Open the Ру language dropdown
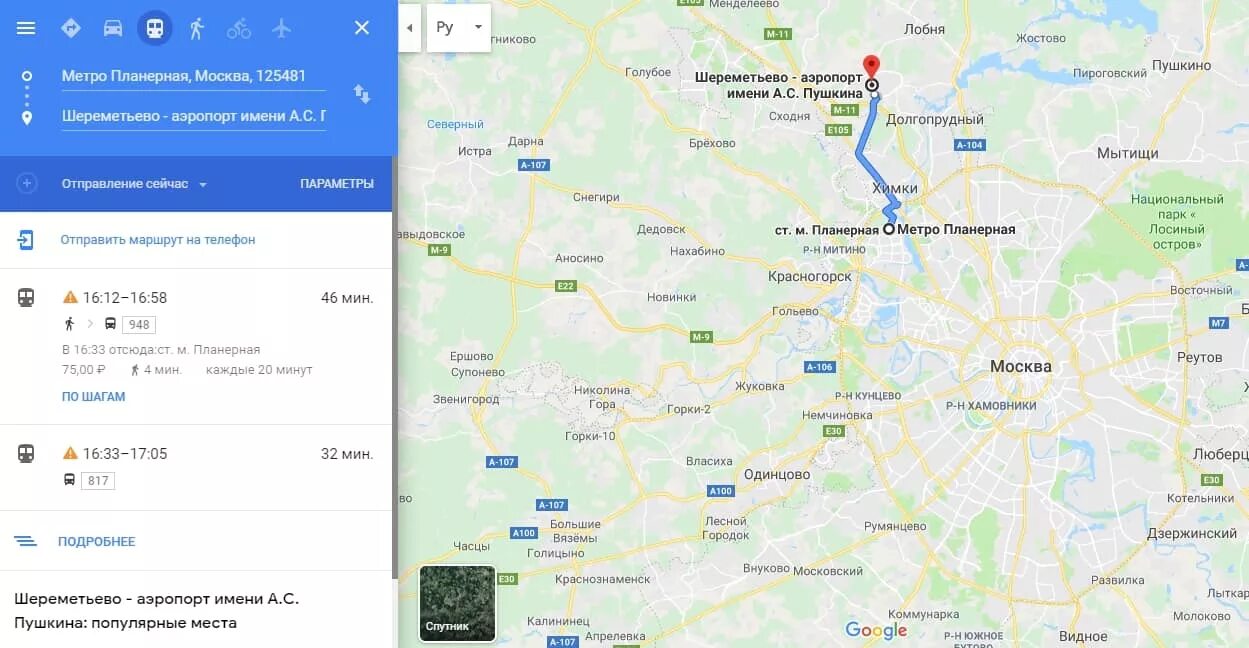1249x648 pixels. click(x=459, y=28)
